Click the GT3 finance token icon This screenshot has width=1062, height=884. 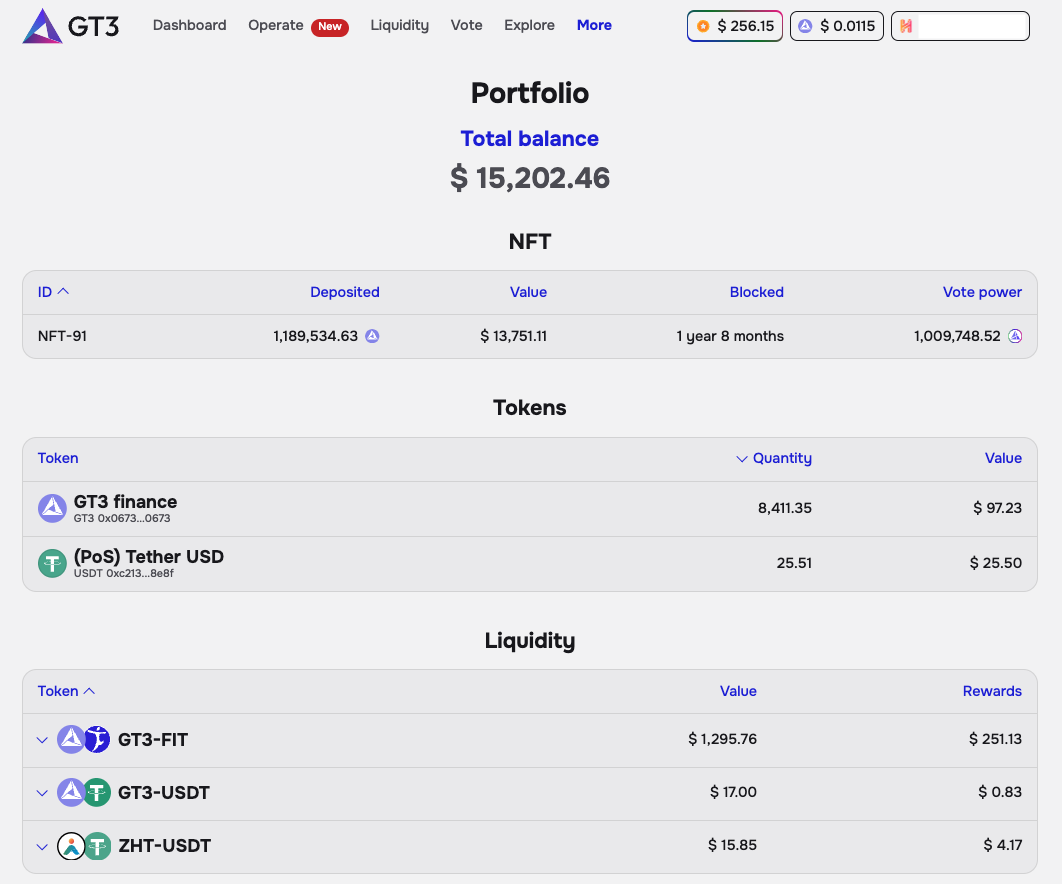[x=52, y=508]
